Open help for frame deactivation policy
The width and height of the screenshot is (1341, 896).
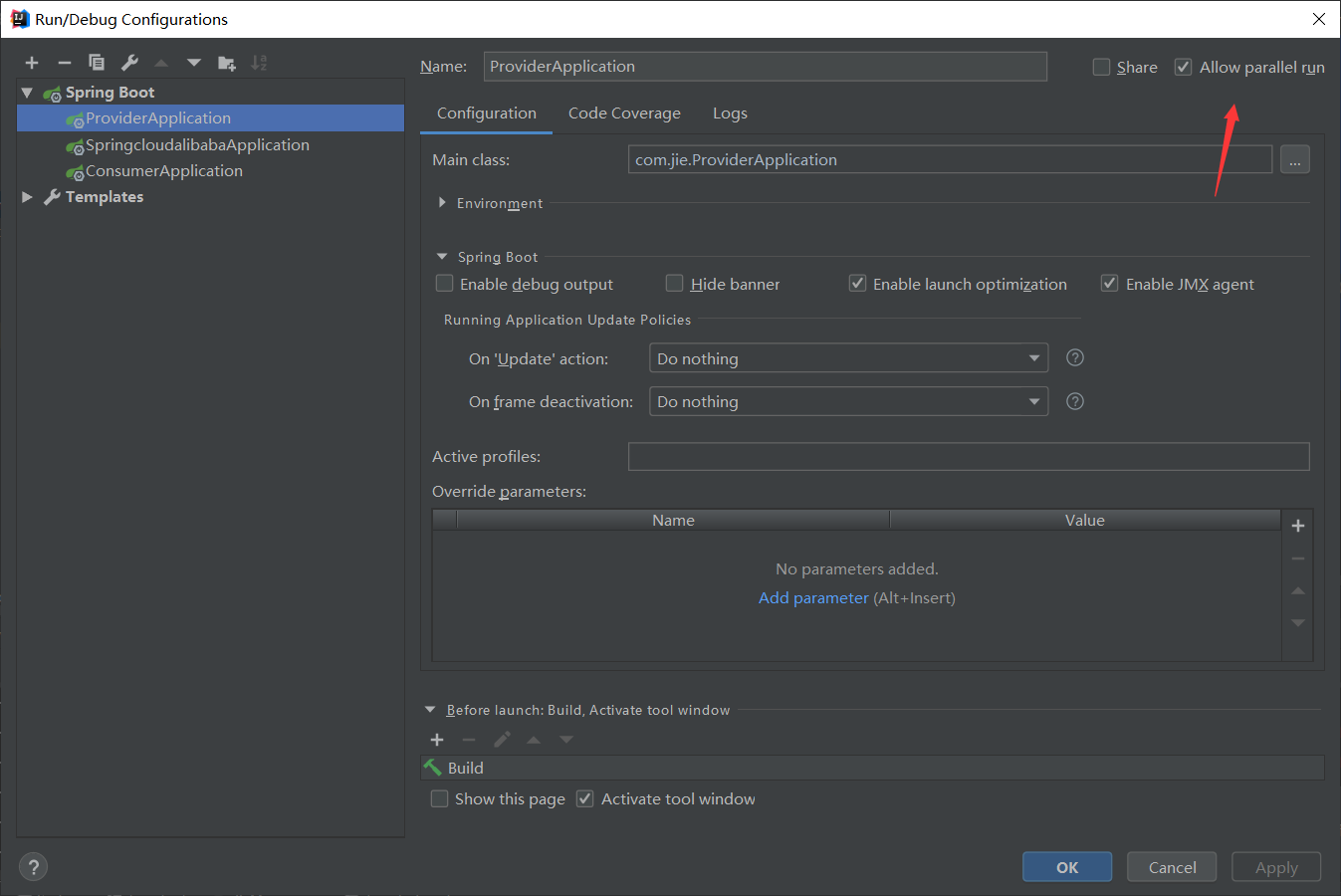tap(1075, 401)
